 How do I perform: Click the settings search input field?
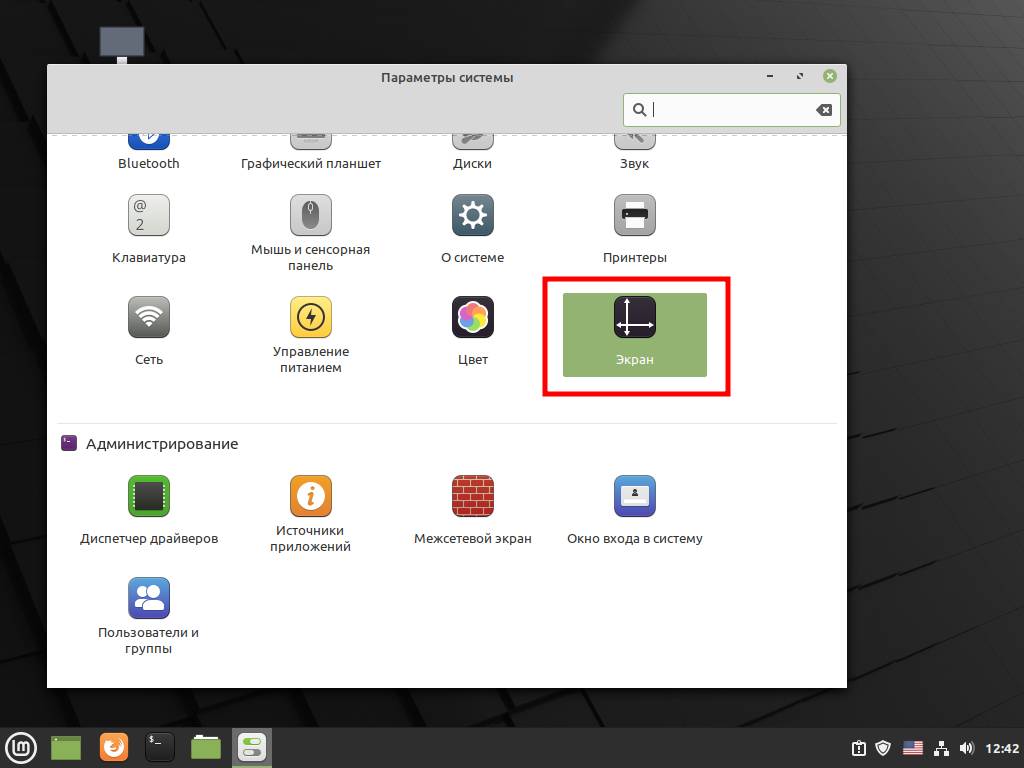click(x=730, y=110)
